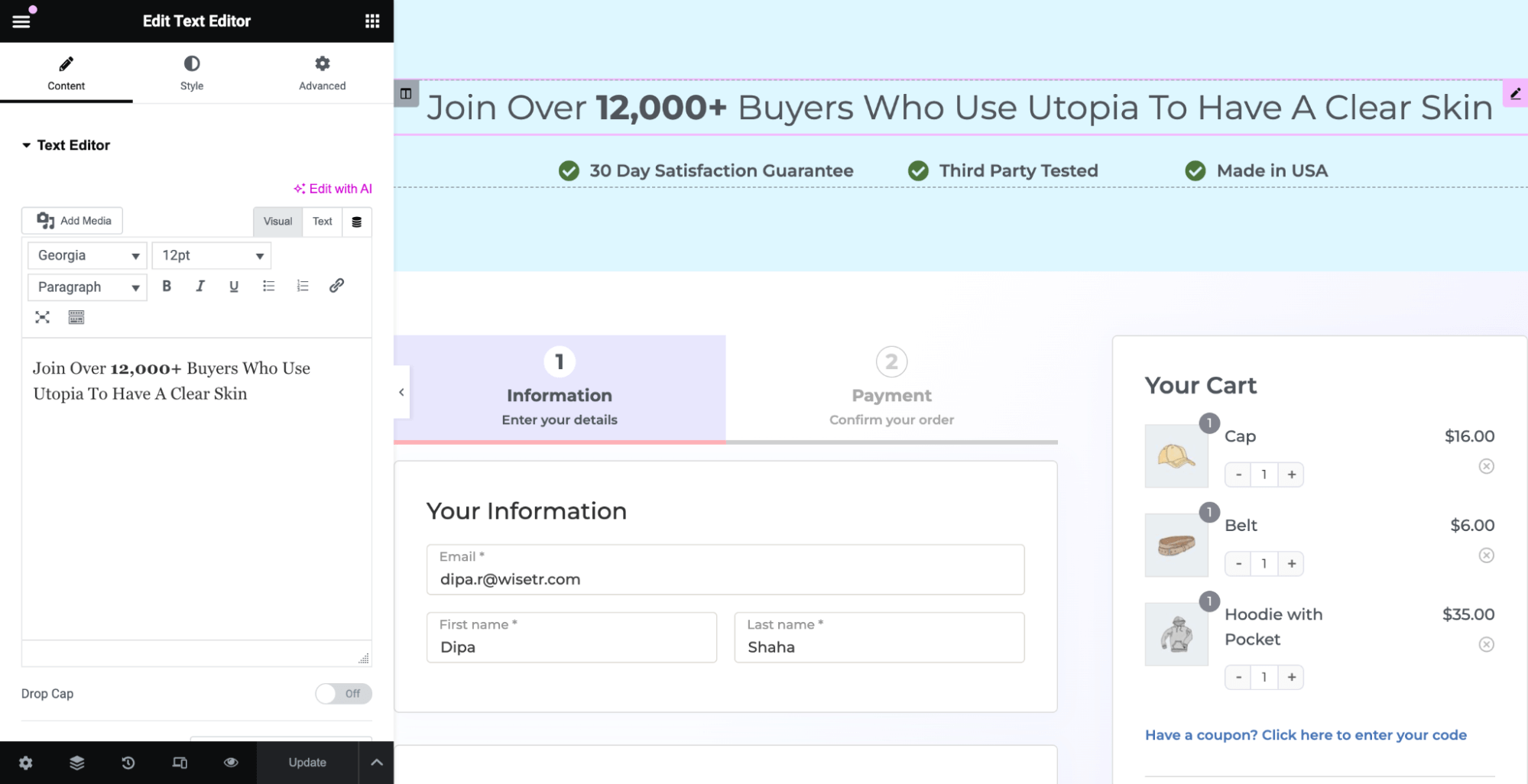This screenshot has height=784, width=1528.
Task: Insert a numbered list
Action: point(303,287)
